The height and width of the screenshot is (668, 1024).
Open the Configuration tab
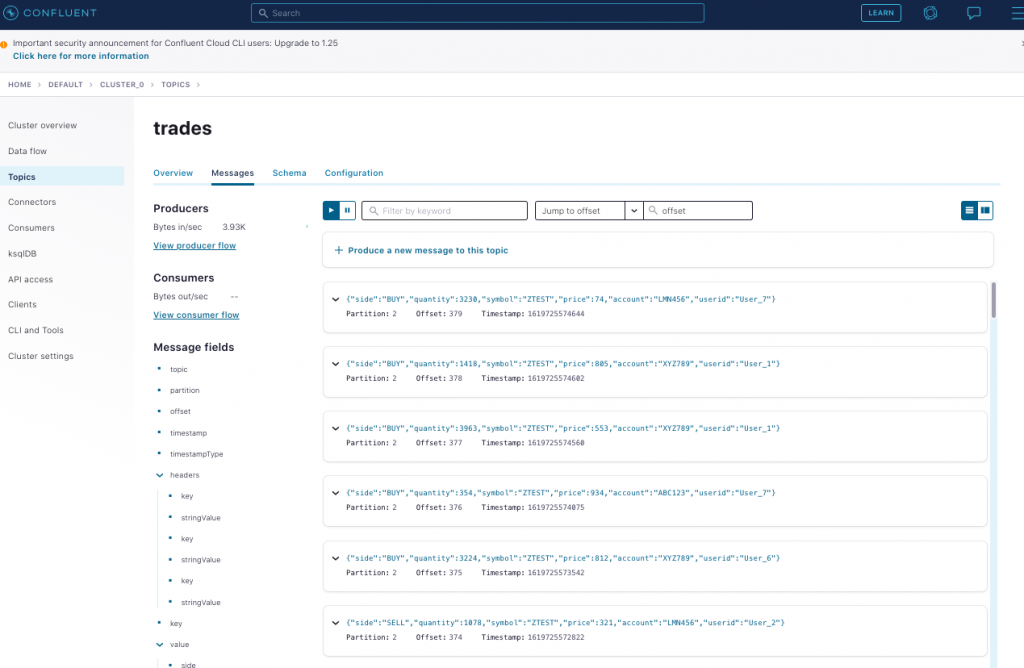click(x=353, y=172)
